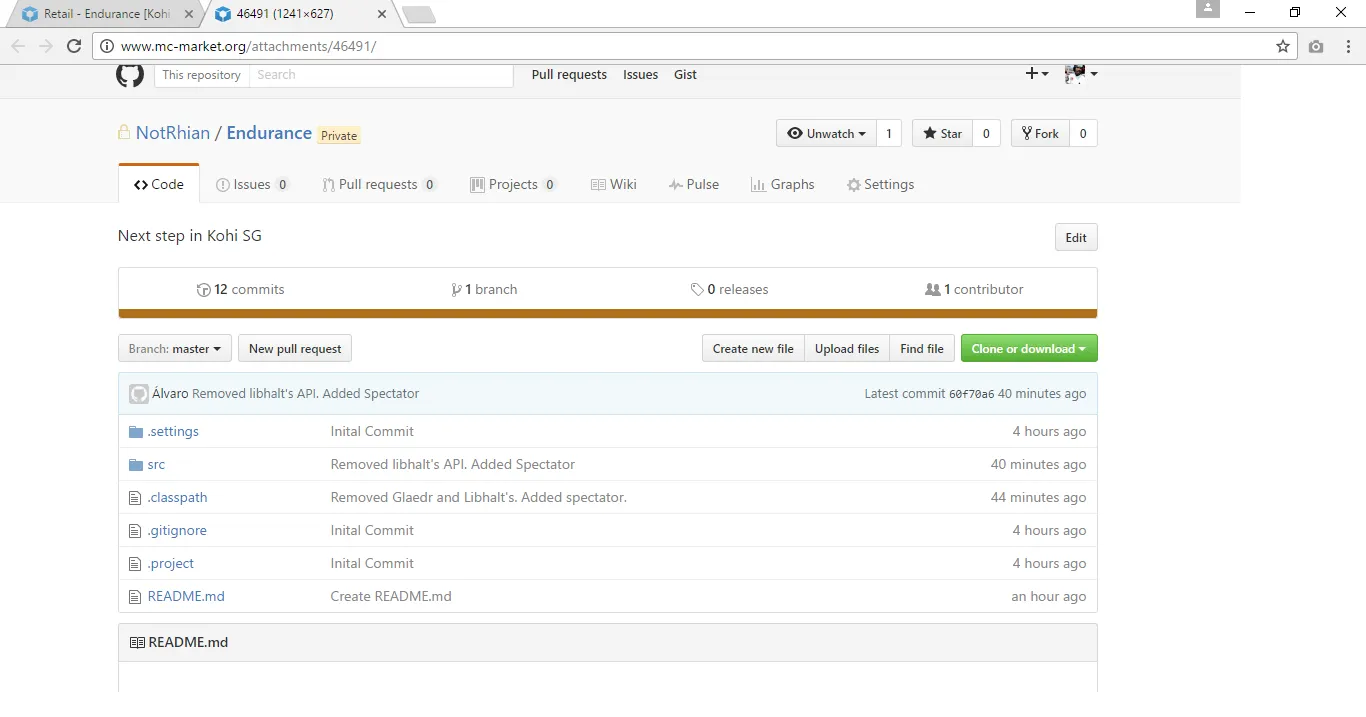Viewport: 1366px width, 717px height.
Task: Go back in browser history
Action: (18, 46)
